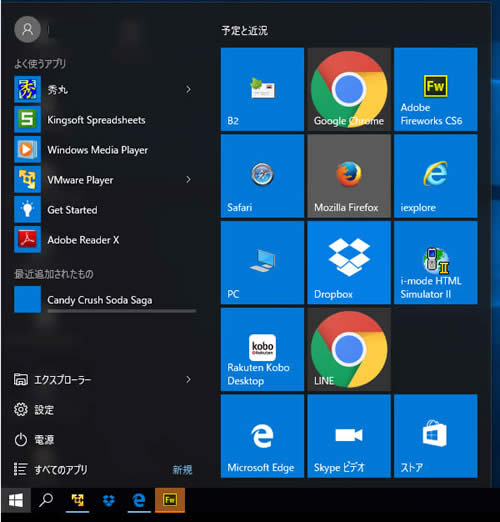Click the Adobe Reader X icon
Viewport: 500px width, 522px height.
27,239
